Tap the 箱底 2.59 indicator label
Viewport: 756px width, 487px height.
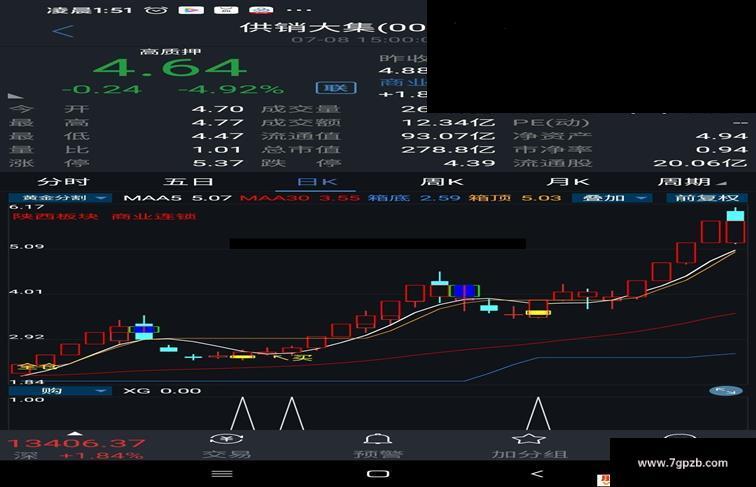414,198
